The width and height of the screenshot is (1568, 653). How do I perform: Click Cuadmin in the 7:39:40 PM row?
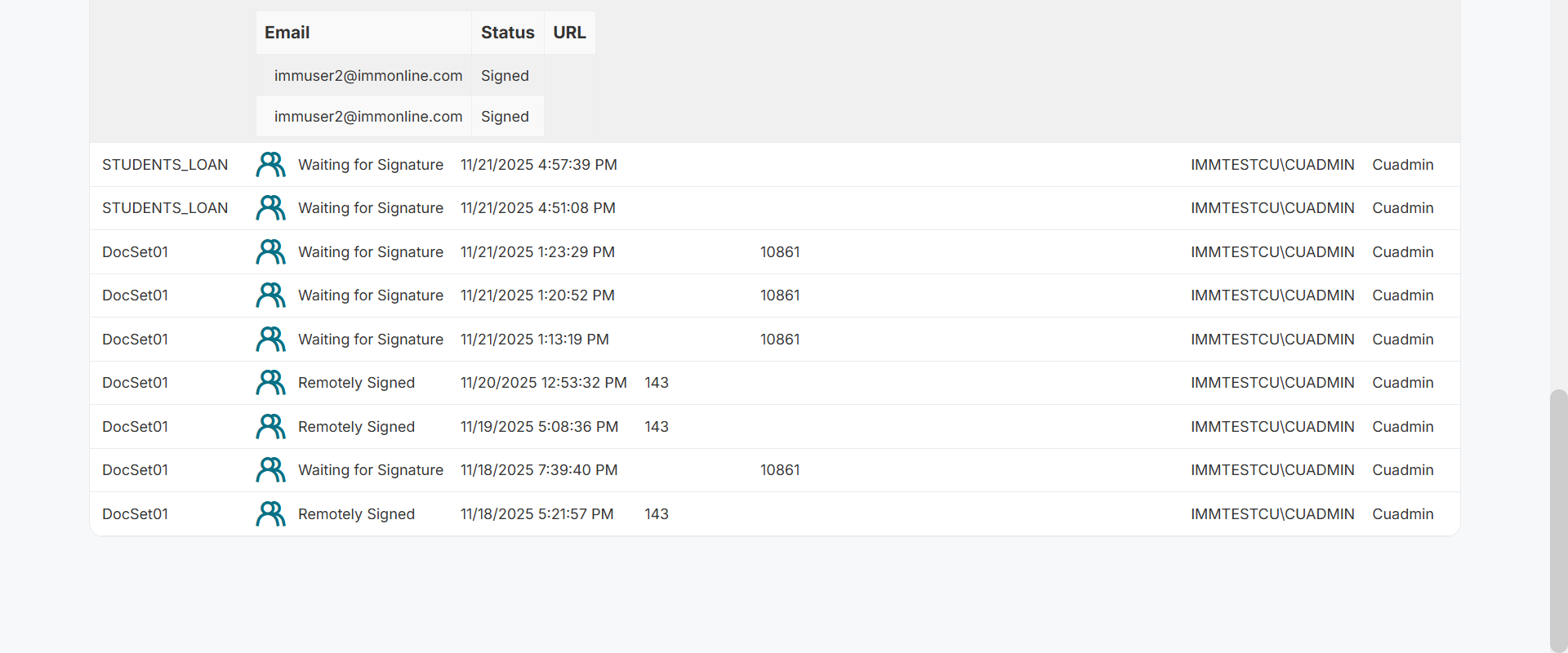coord(1402,470)
